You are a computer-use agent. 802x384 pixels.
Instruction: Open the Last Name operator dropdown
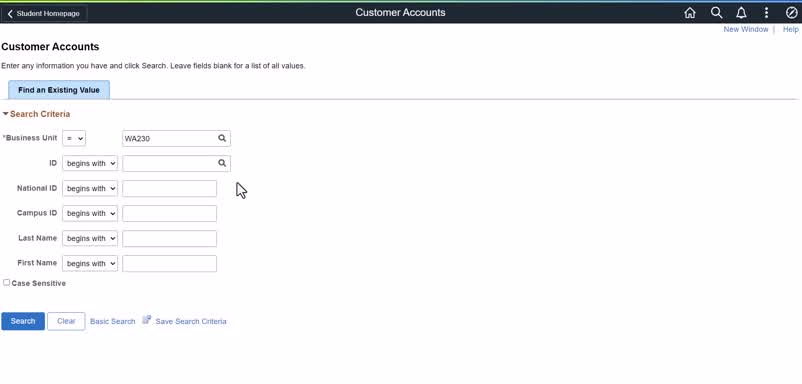90,238
